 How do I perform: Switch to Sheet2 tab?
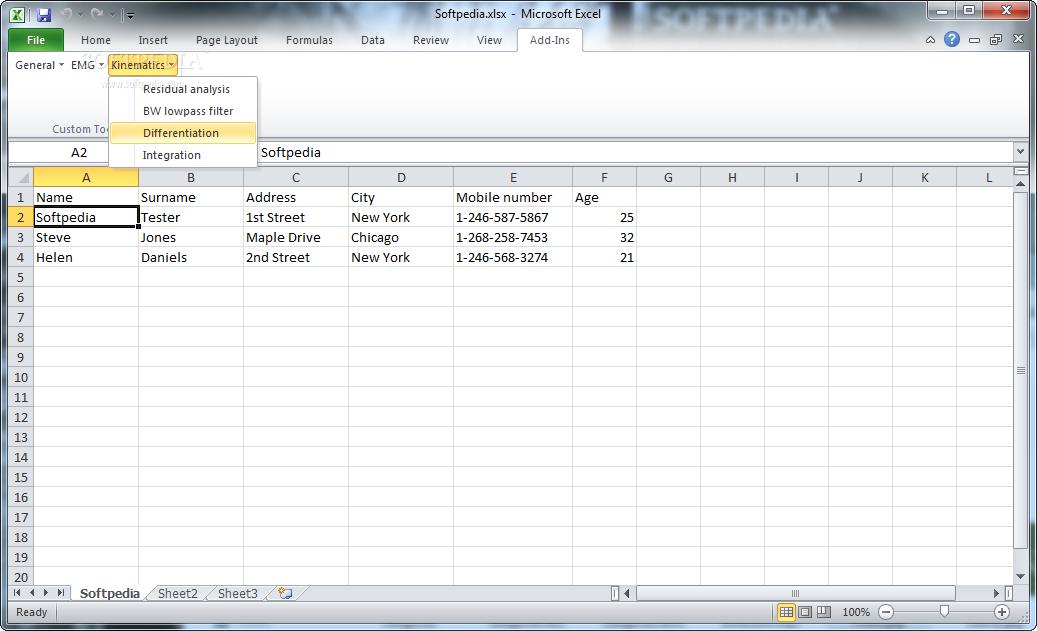(178, 593)
